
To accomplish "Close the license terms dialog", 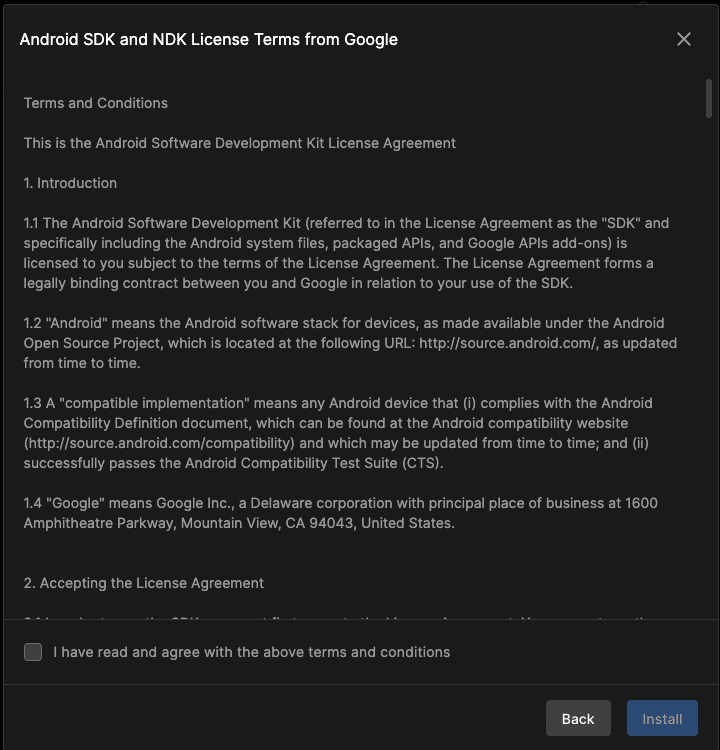I will coord(684,39).
